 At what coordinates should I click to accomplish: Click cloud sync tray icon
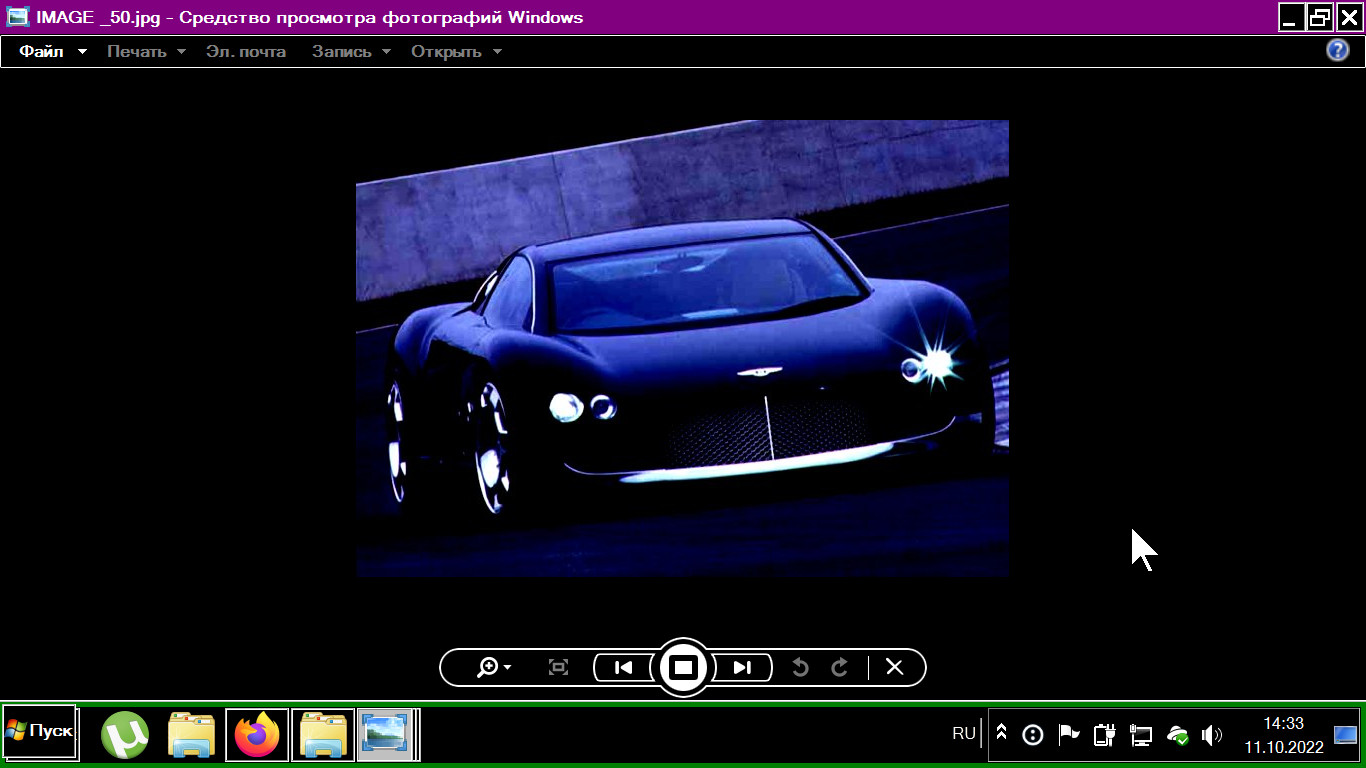pos(1177,735)
